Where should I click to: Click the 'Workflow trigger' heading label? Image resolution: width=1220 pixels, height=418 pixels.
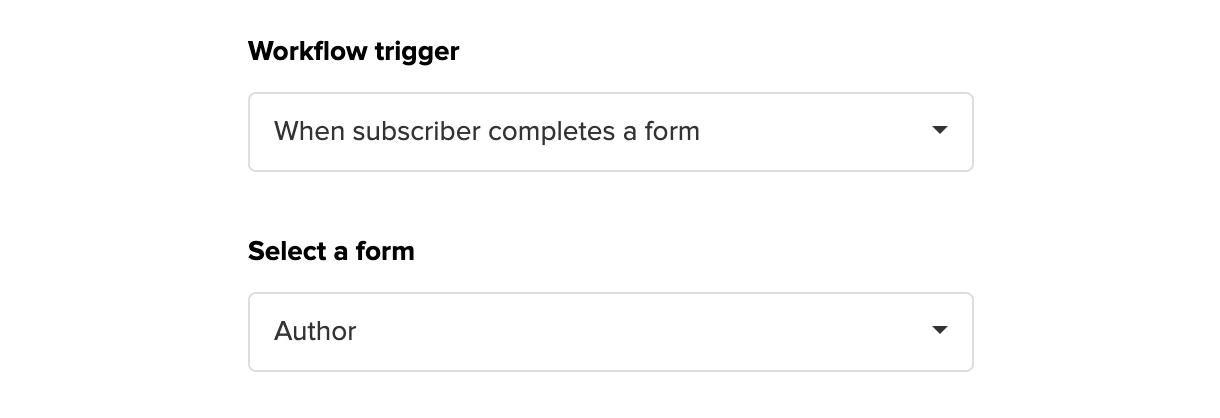[x=353, y=51]
